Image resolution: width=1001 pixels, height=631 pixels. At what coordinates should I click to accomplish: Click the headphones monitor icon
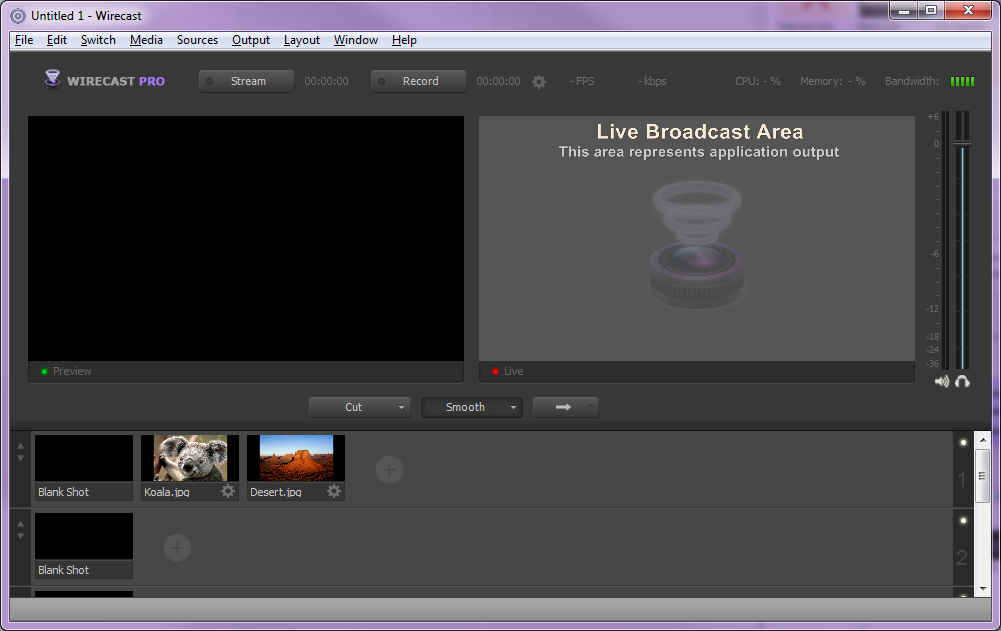click(962, 381)
